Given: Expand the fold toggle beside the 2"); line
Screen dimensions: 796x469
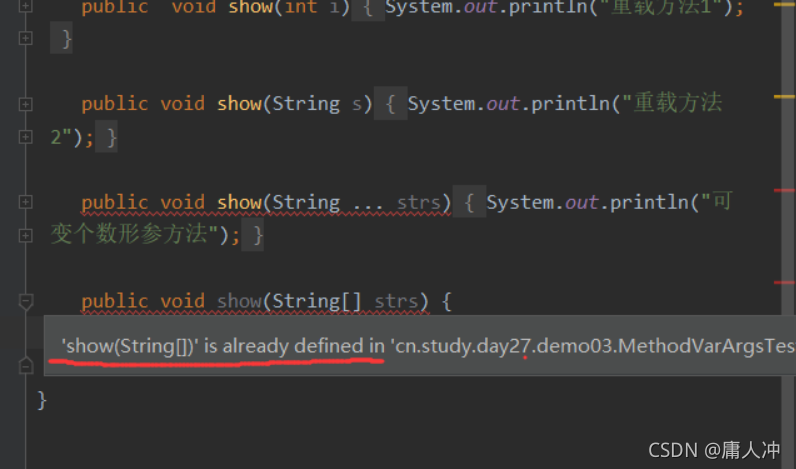Looking at the screenshot, I should coord(25,137).
